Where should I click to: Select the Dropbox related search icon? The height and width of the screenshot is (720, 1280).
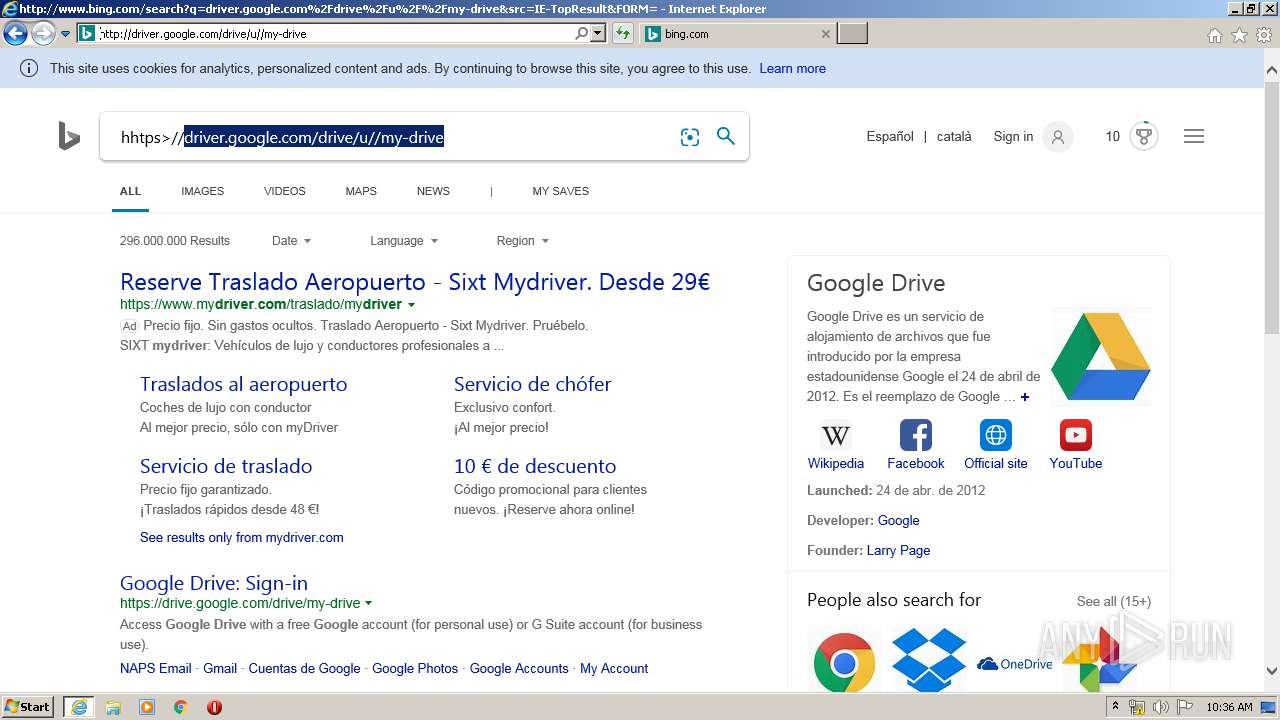929,660
